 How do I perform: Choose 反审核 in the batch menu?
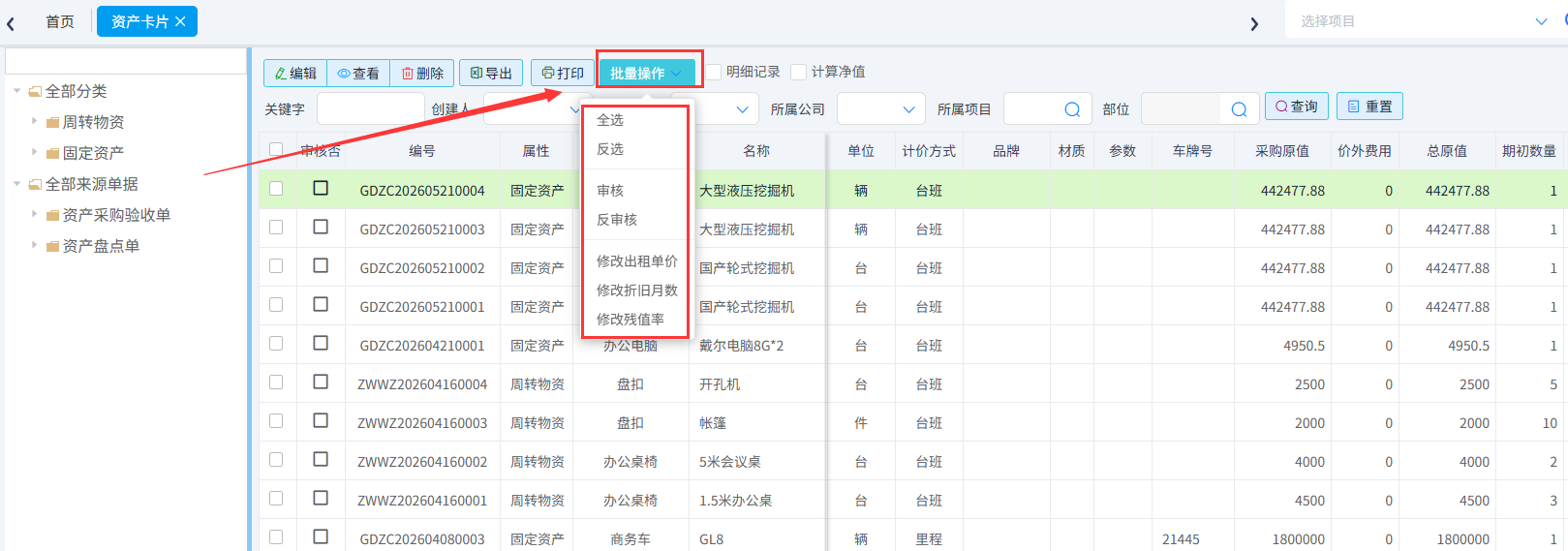coord(617,220)
